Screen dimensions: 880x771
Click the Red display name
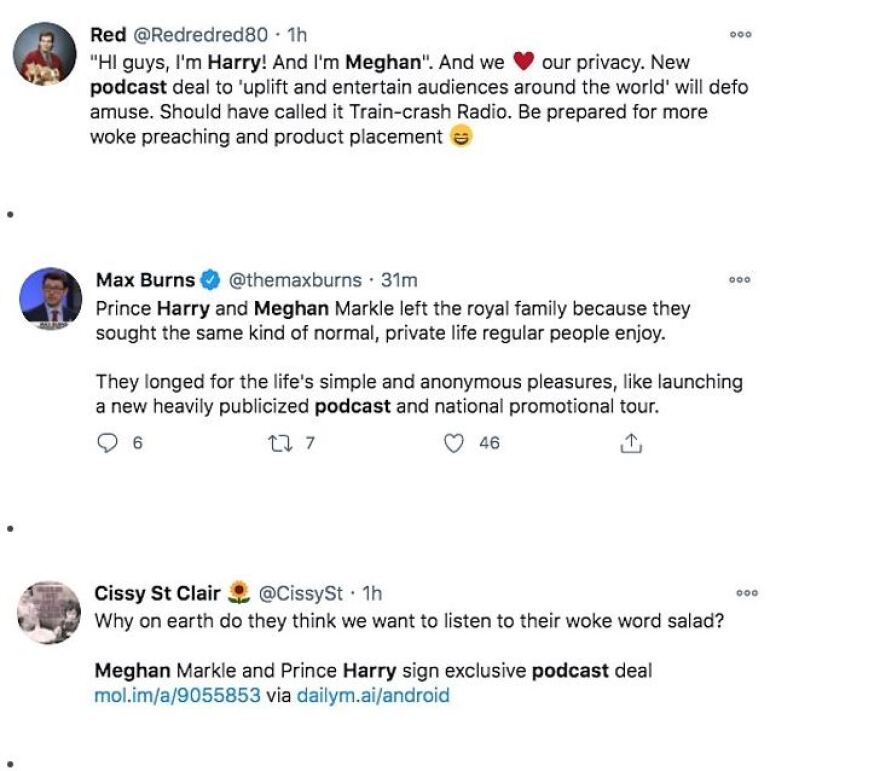tap(108, 35)
